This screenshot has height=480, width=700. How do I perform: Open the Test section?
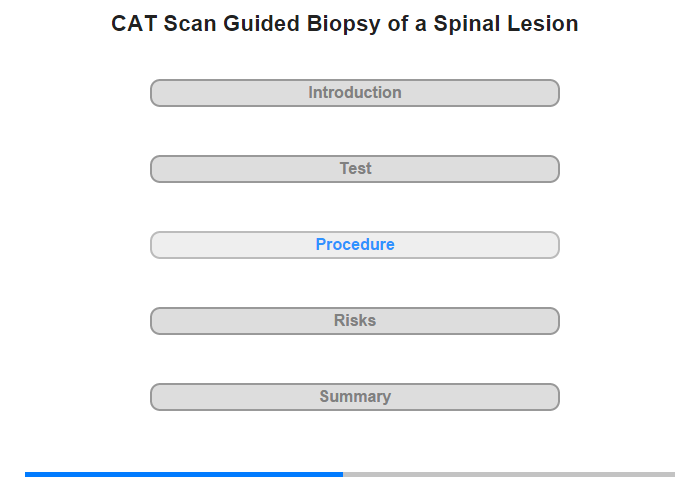pos(355,169)
